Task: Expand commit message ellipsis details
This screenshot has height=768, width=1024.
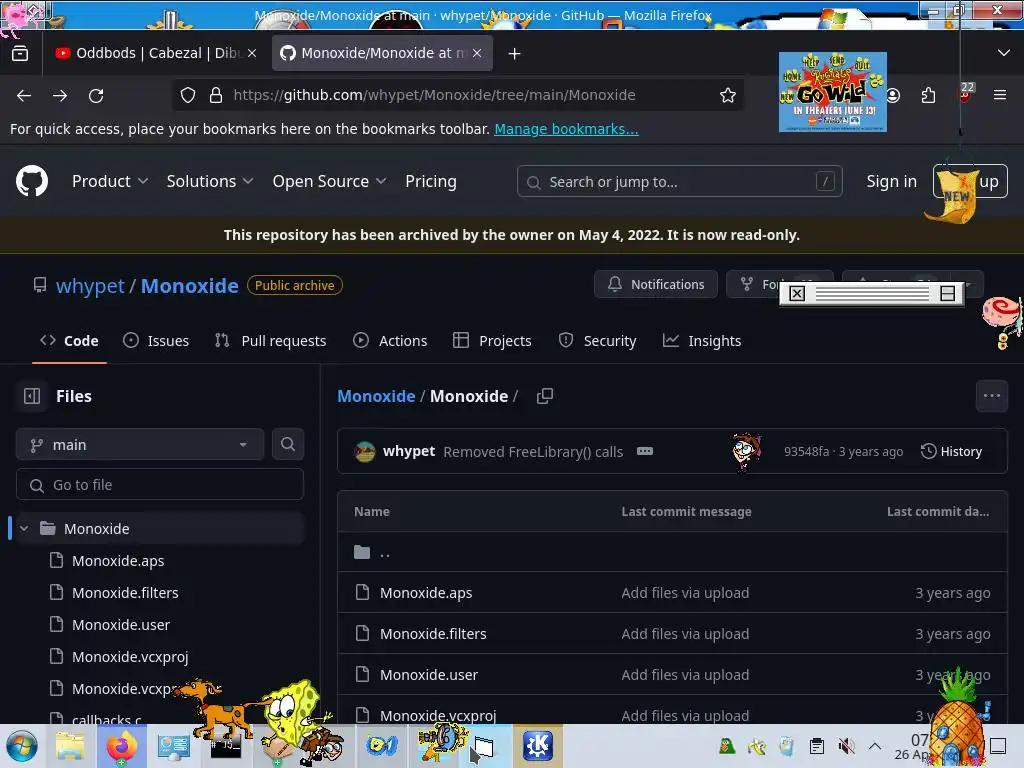Action: [645, 451]
